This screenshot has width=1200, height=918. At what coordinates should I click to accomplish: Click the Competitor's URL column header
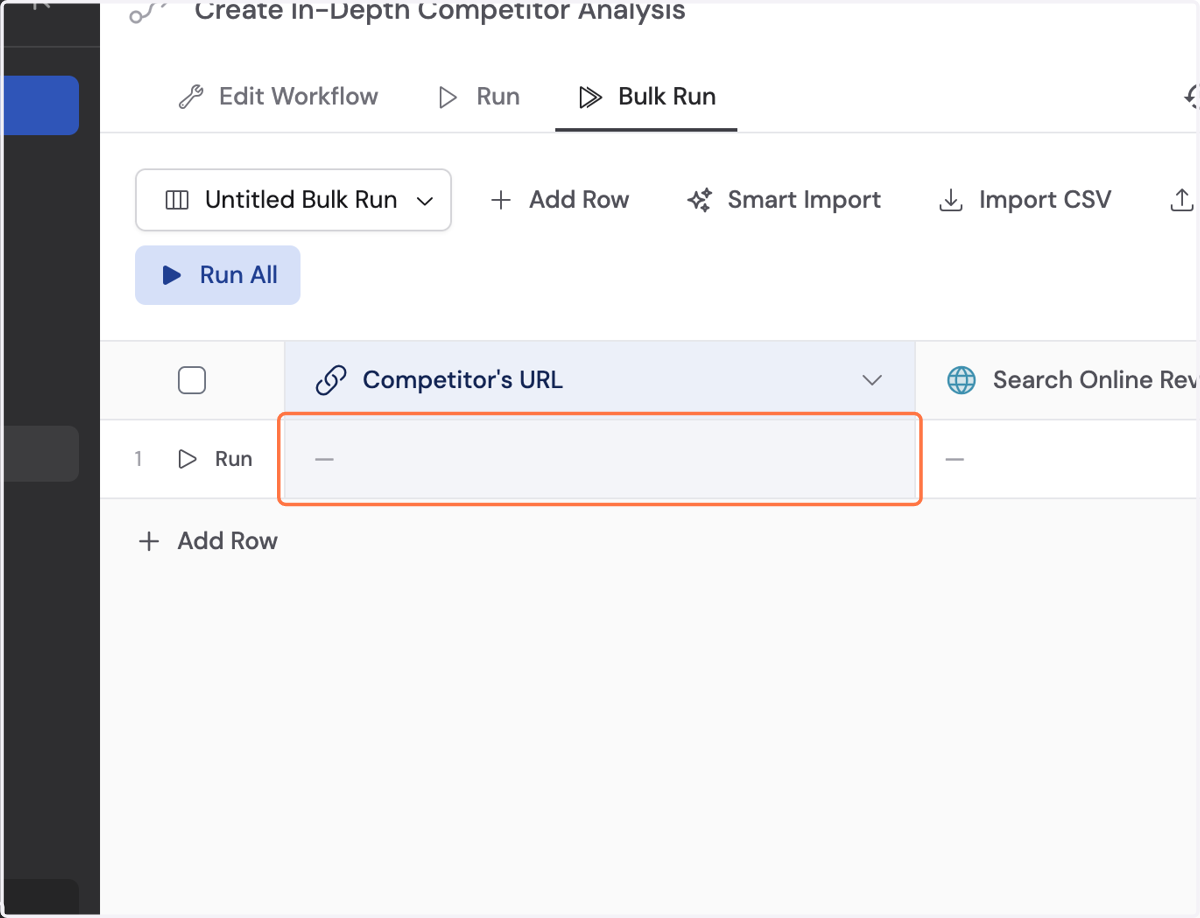600,380
